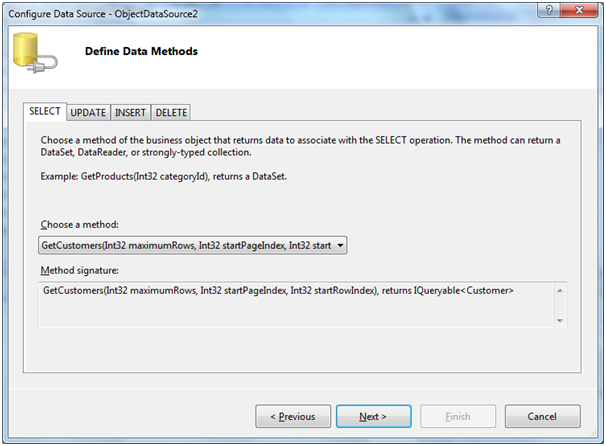Cancel the Configure Data Source wizard
Image resolution: width=606 pixels, height=446 pixels.
pos(542,416)
